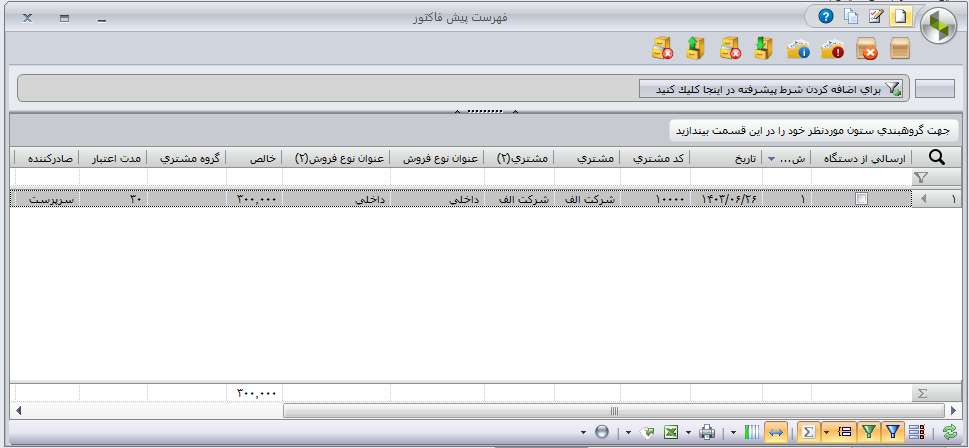Open the blue help question mark icon
This screenshot has height=448, width=969.
click(x=826, y=17)
